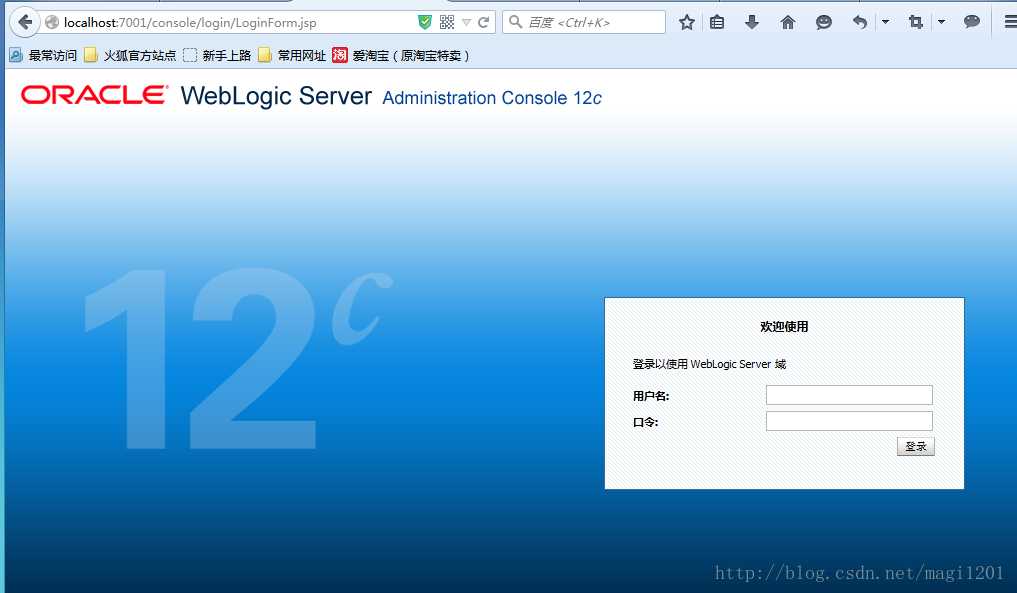Viewport: 1017px width, 593px height.
Task: Go to the home page icon
Action: 787,23
